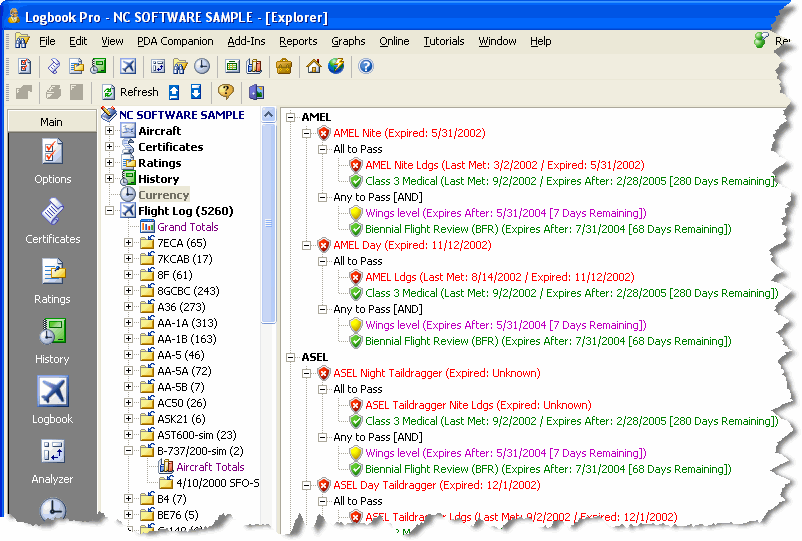Open the Online menu
The width and height of the screenshot is (802, 541).
coord(394,41)
